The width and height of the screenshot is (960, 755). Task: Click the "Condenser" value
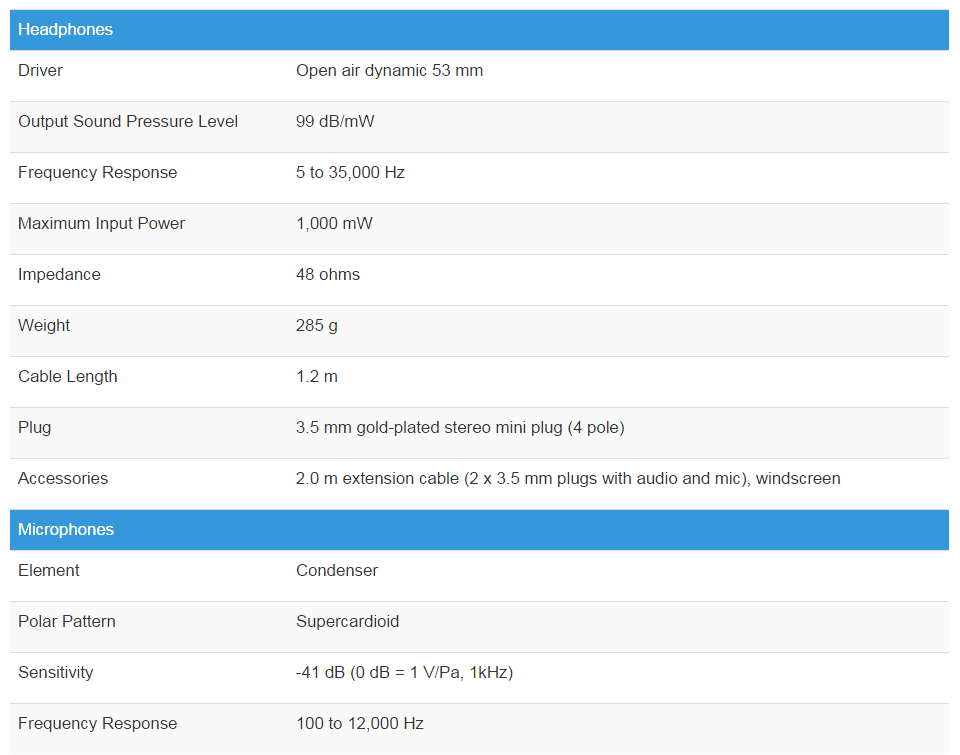(x=337, y=570)
